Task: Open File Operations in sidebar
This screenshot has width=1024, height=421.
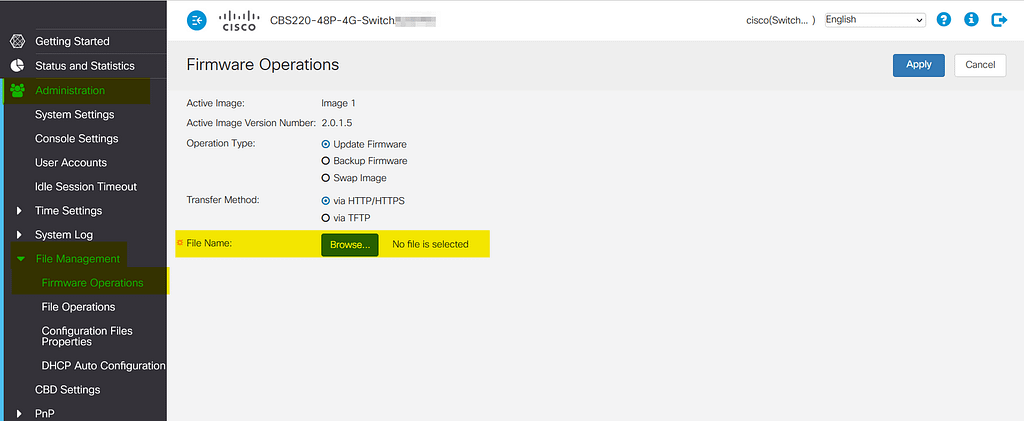Action: 78,307
